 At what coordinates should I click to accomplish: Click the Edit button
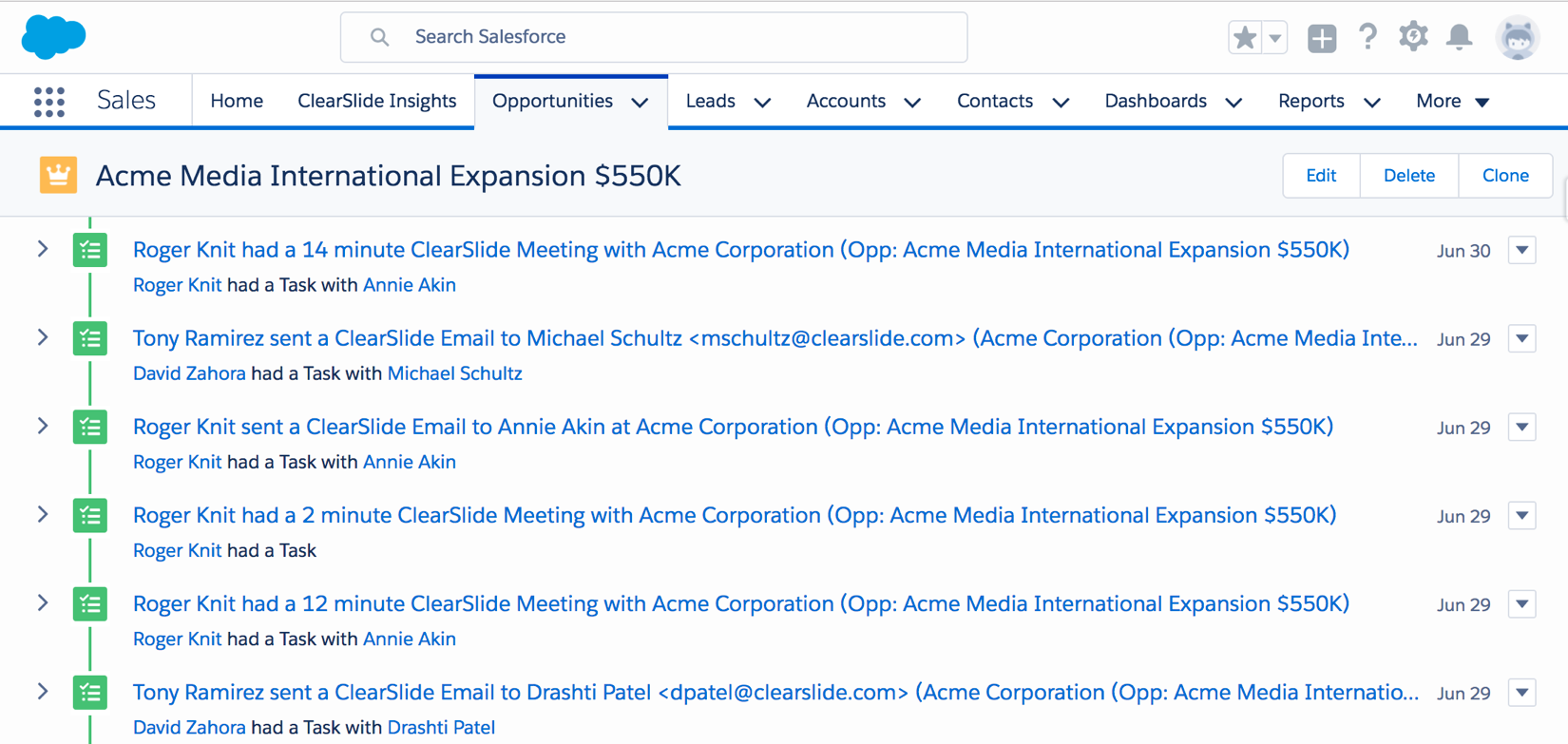(x=1321, y=176)
